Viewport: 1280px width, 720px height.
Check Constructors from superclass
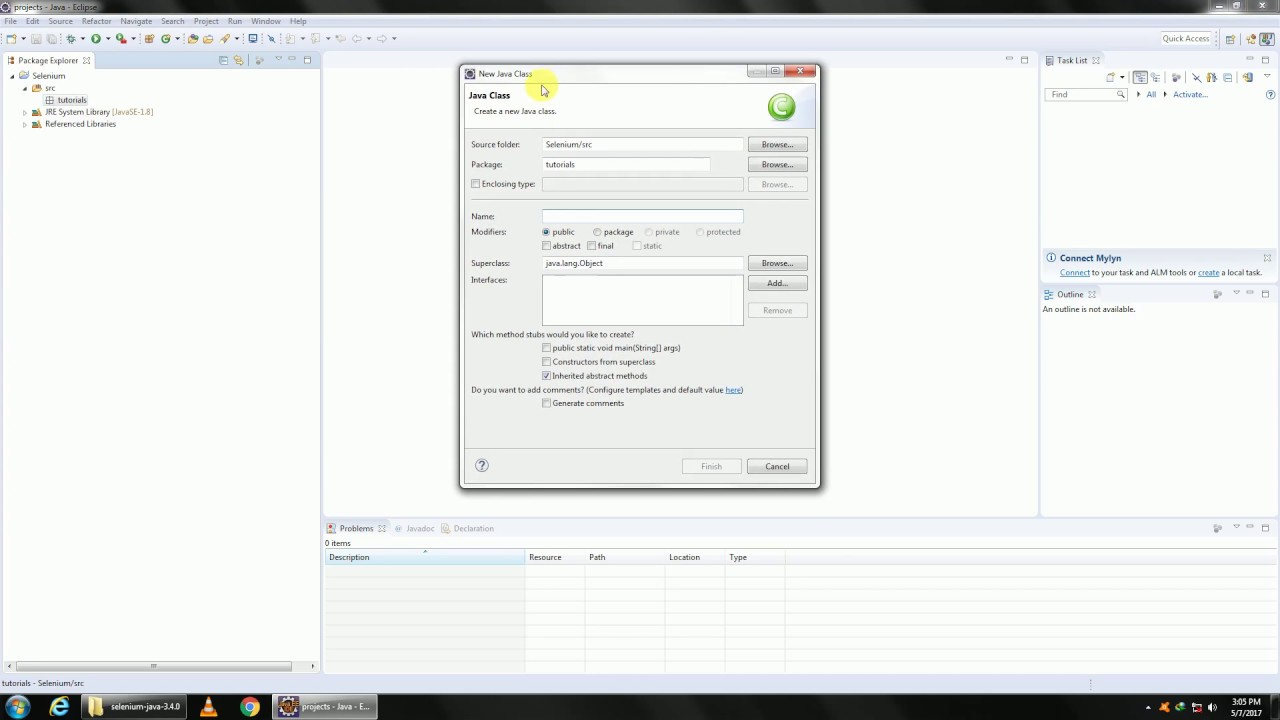point(547,362)
